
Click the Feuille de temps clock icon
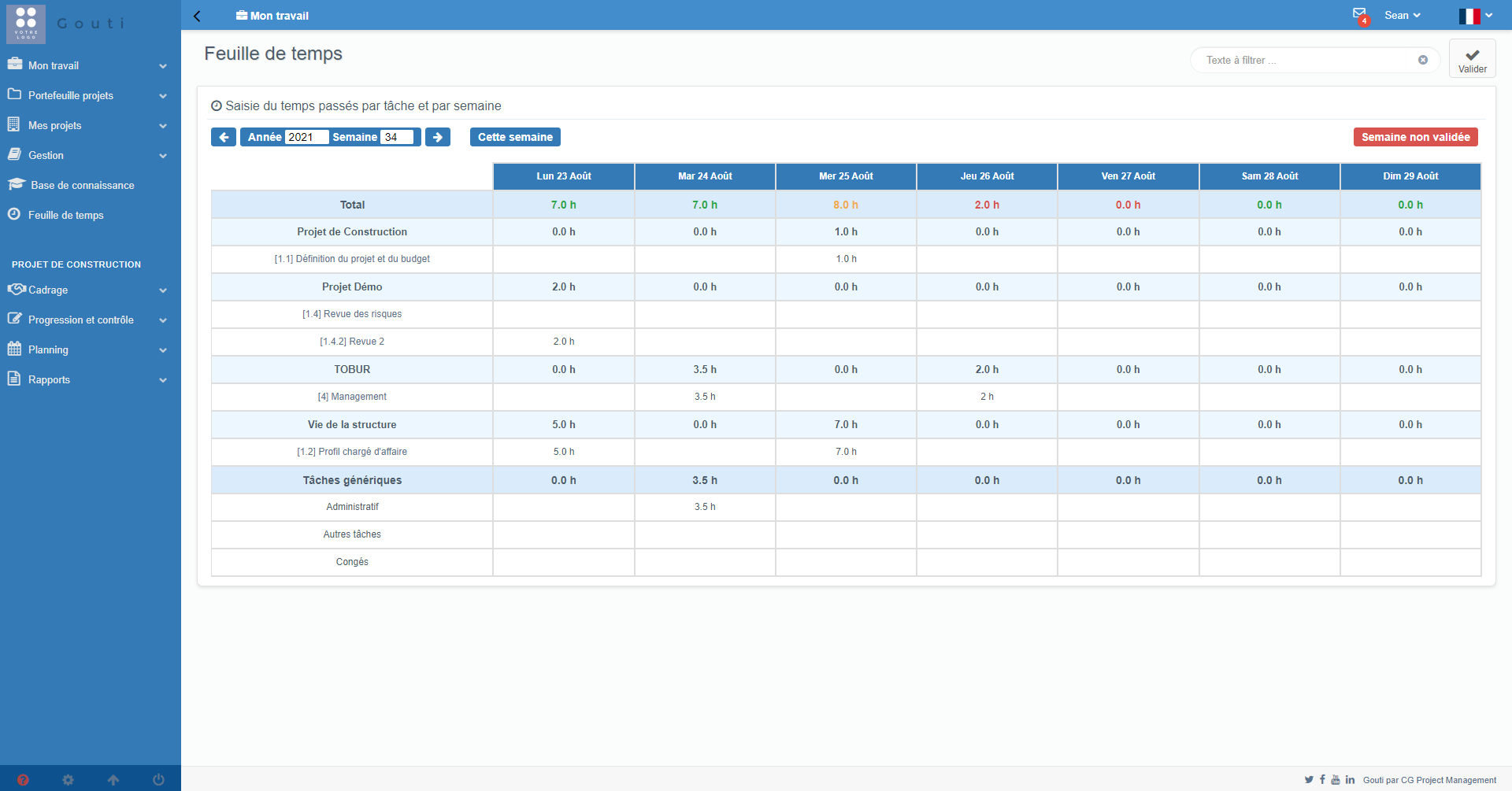tap(14, 214)
